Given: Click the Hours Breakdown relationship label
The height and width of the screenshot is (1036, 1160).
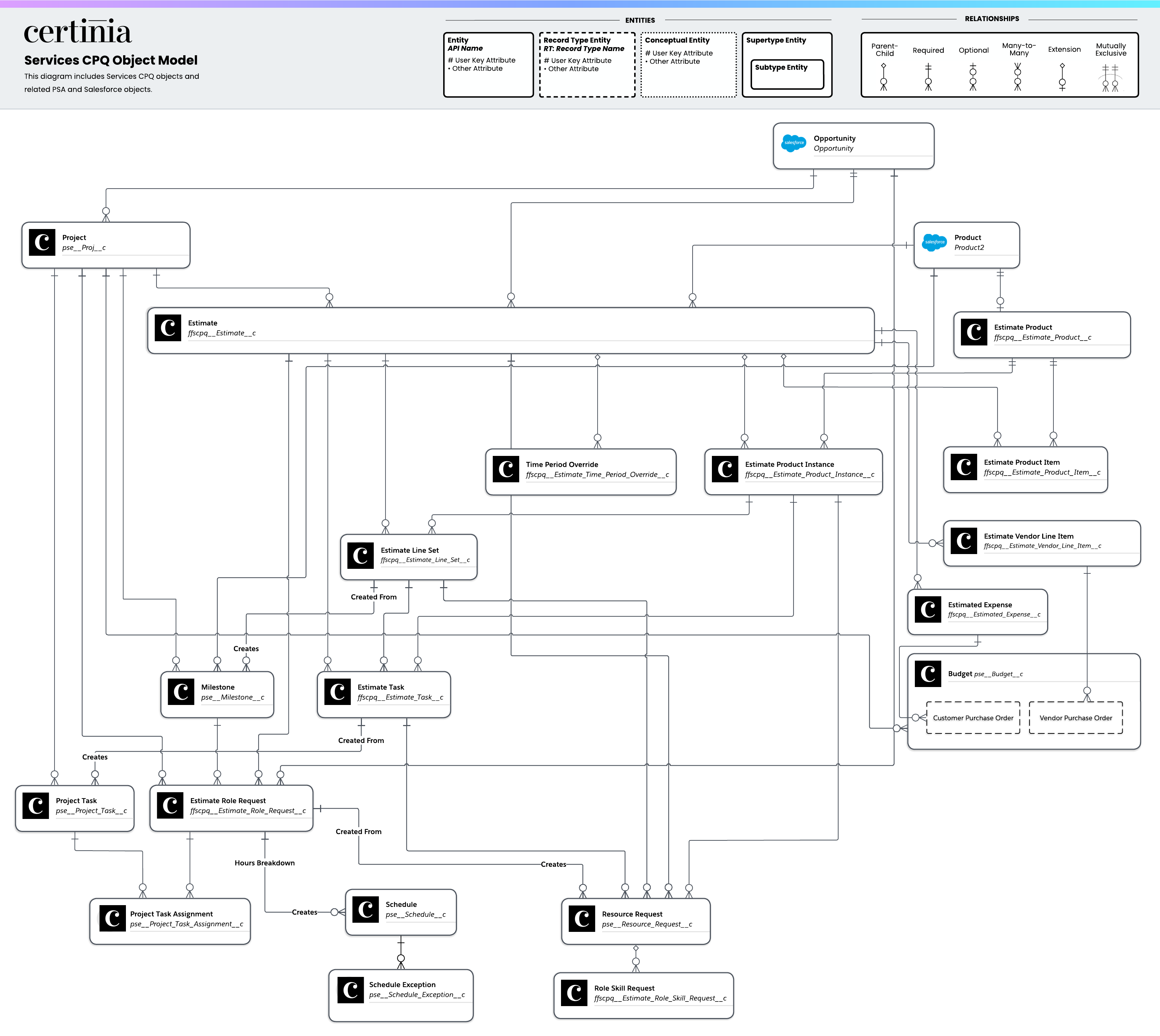Looking at the screenshot, I should coord(264,863).
